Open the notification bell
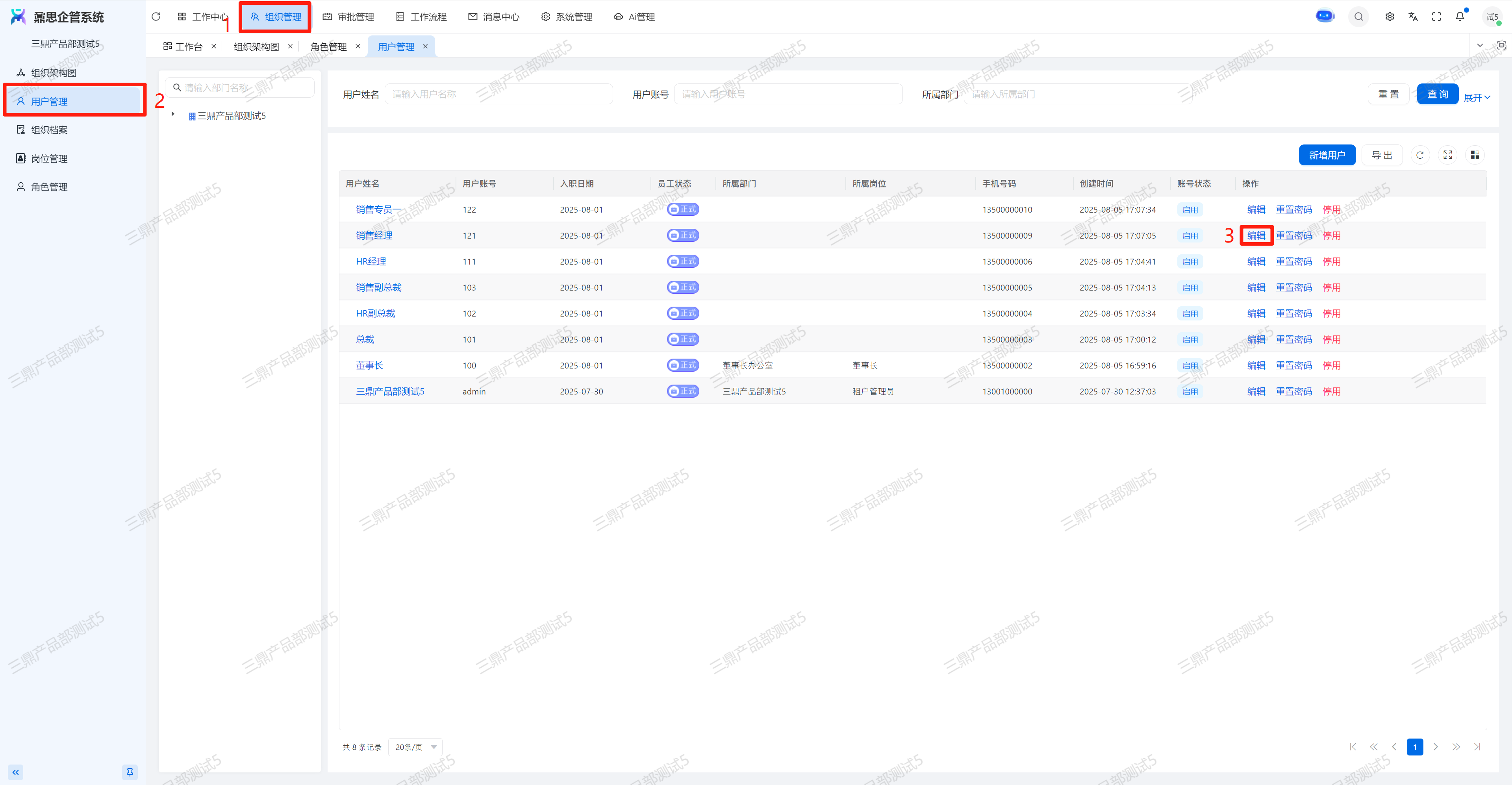 (x=1460, y=17)
